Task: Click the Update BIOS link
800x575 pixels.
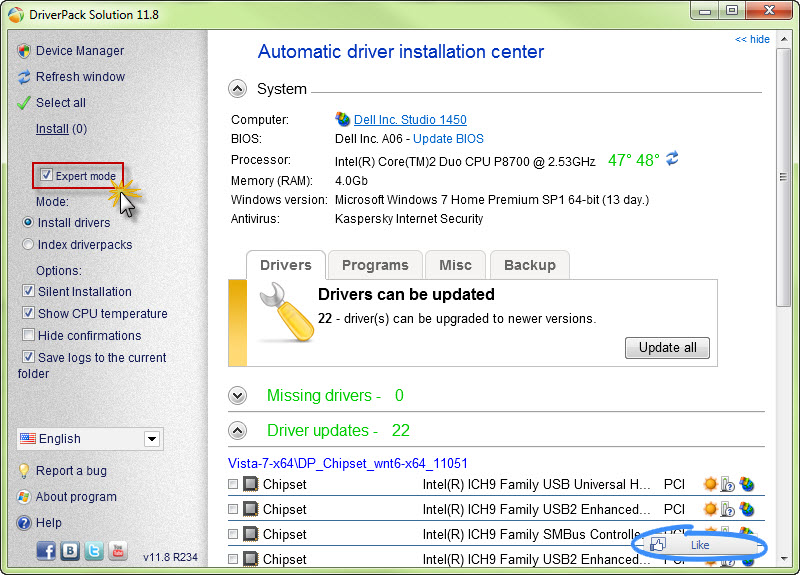Action: pos(448,139)
